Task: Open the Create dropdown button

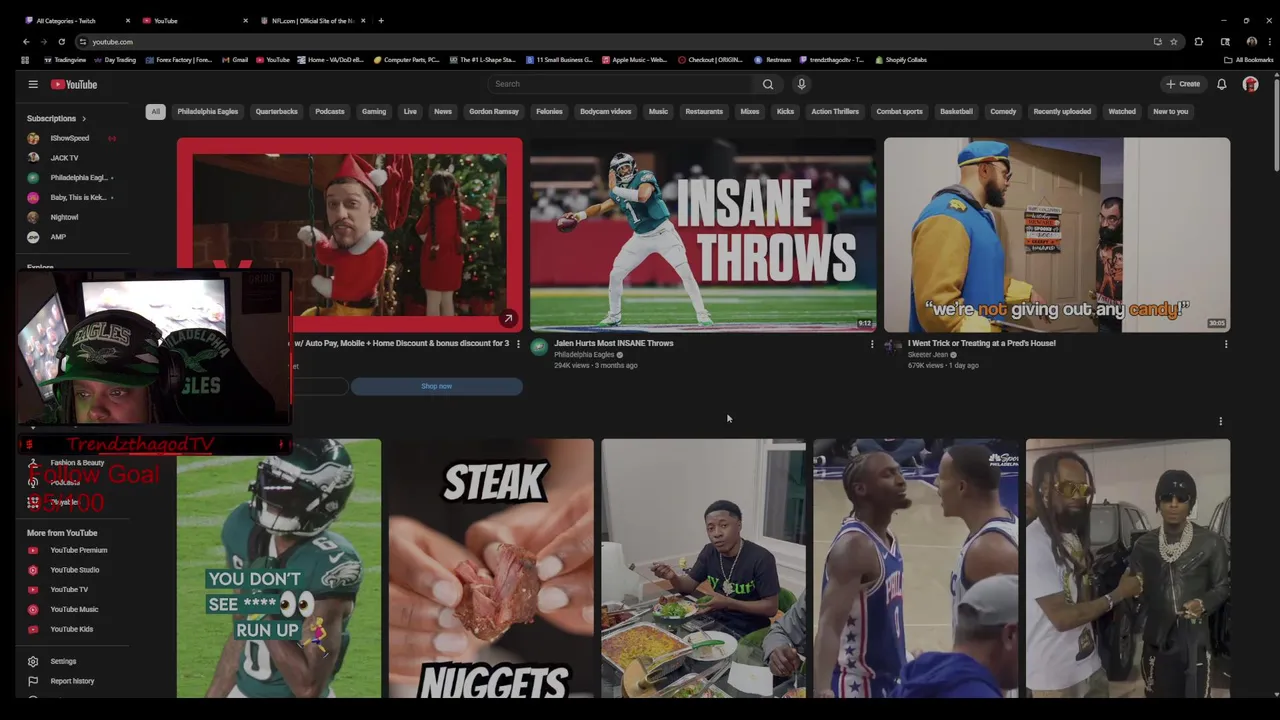Action: pyautogui.click(x=1182, y=84)
